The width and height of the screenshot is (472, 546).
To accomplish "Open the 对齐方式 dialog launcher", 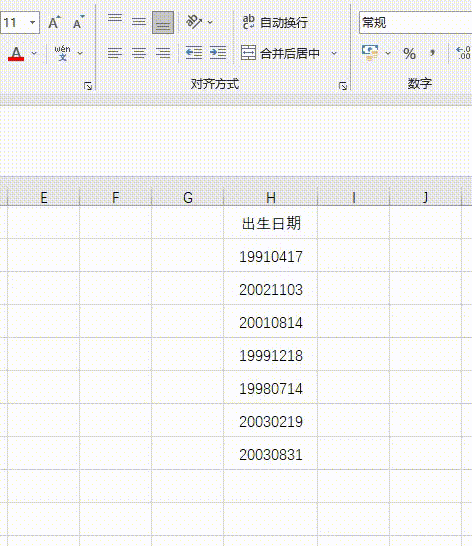I will click(343, 86).
